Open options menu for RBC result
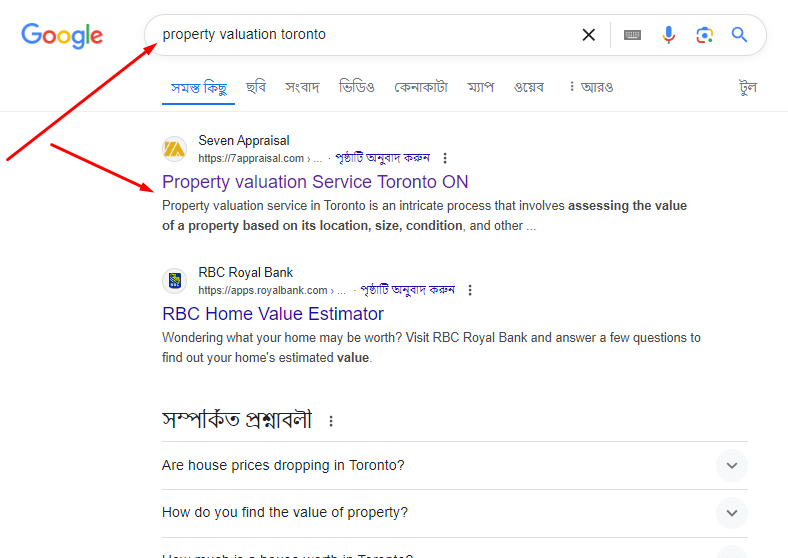 click(470, 290)
